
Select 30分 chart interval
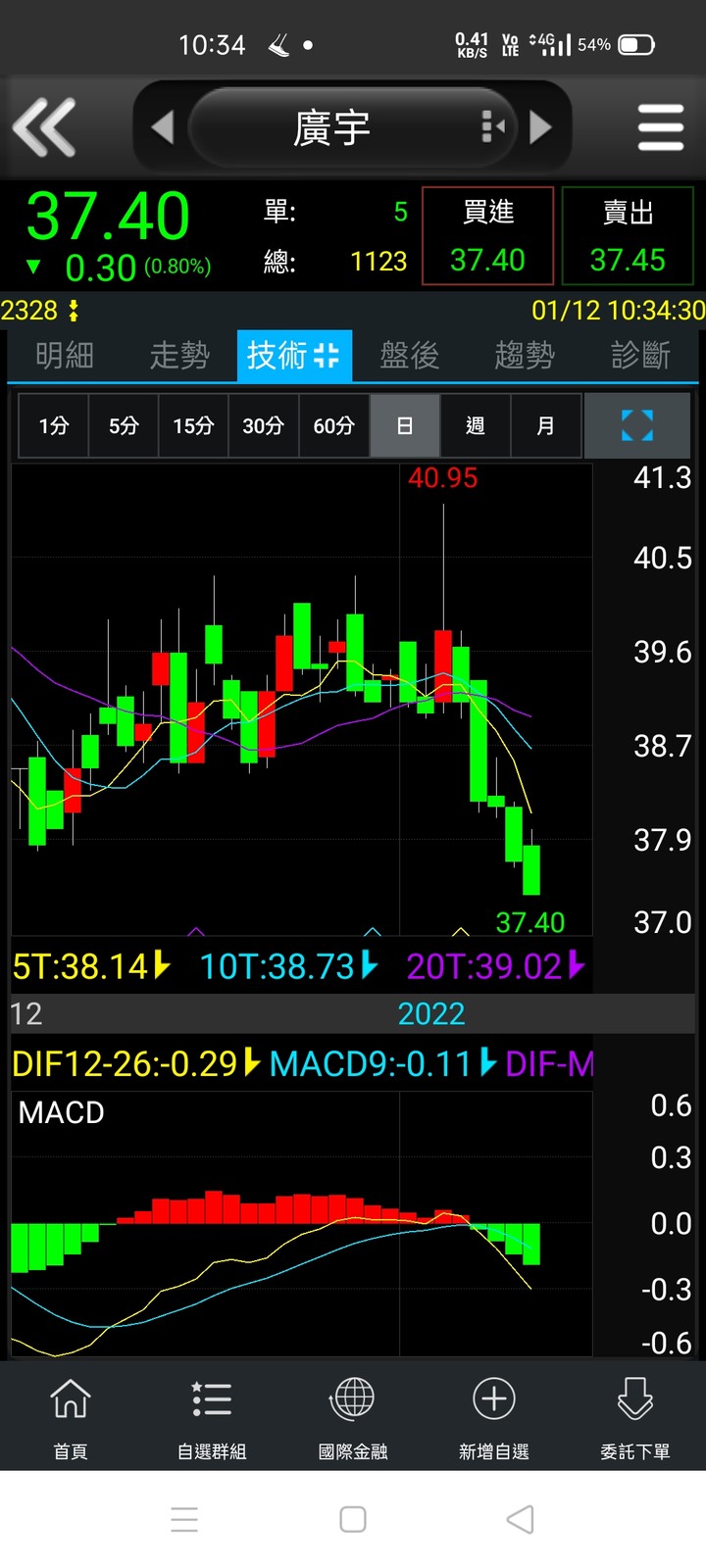[263, 425]
